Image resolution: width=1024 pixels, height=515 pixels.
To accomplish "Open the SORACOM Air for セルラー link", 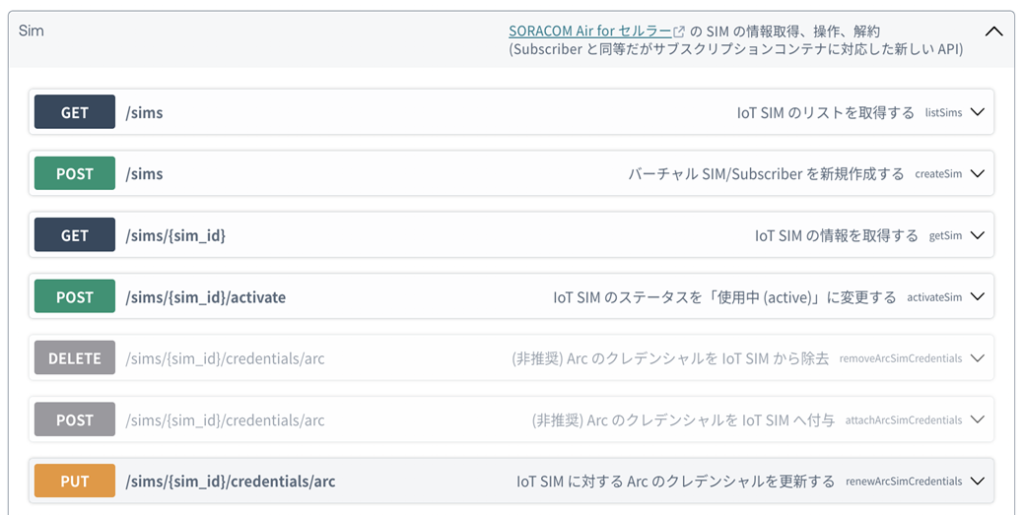I will [x=590, y=31].
